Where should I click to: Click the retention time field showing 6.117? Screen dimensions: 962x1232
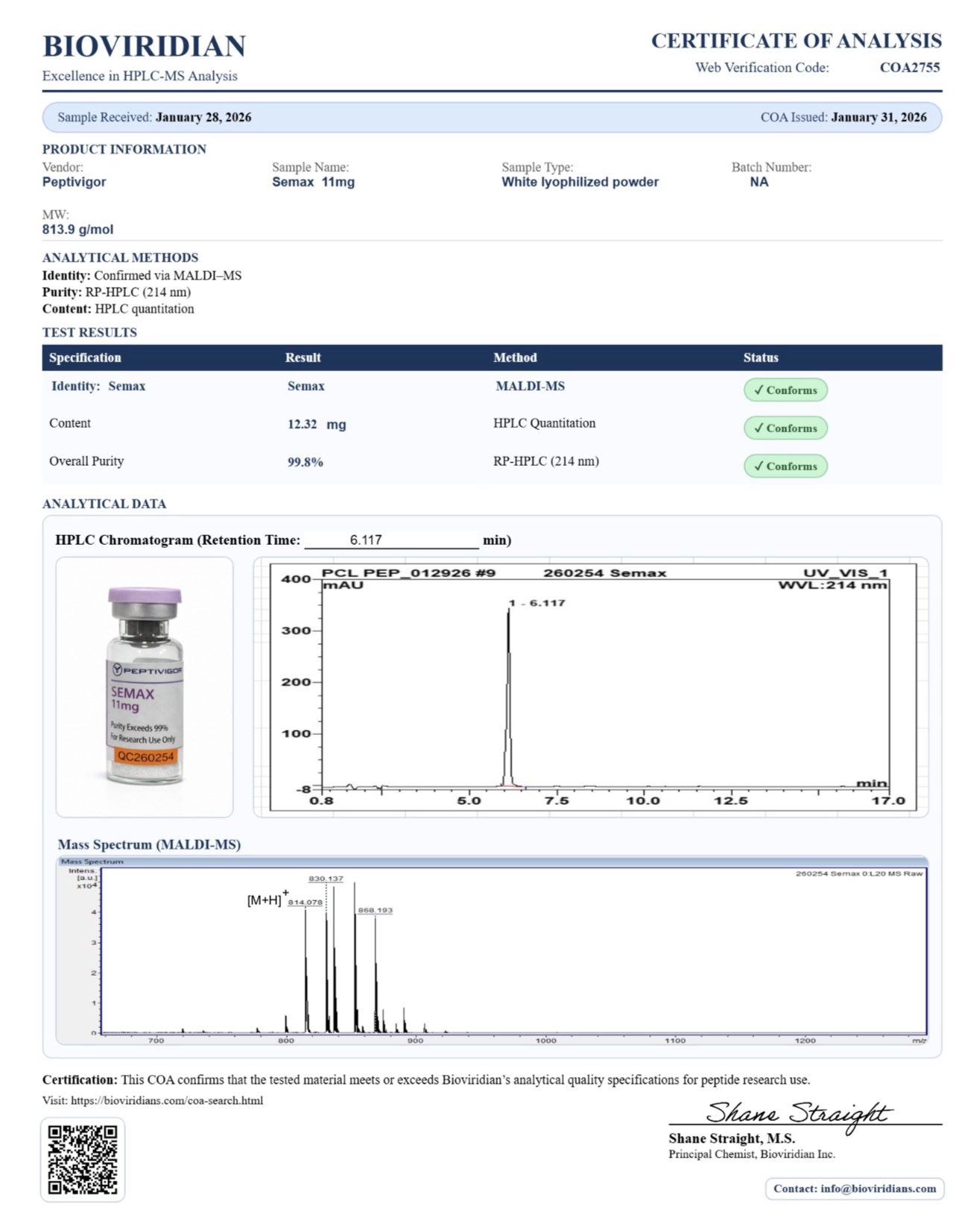[x=390, y=540]
